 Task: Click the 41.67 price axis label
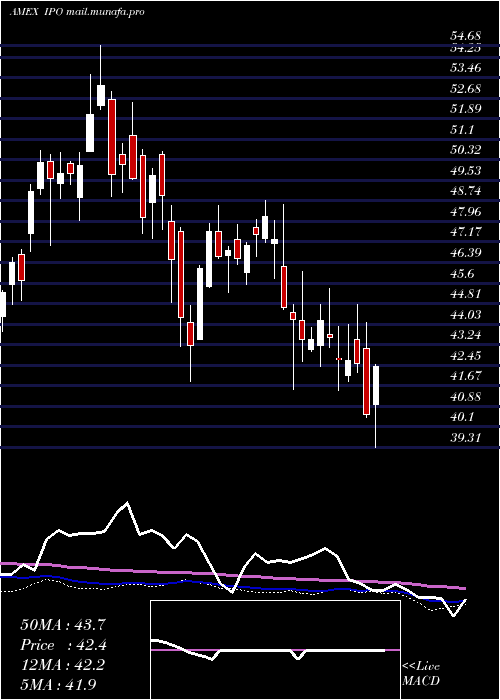[x=466, y=376]
